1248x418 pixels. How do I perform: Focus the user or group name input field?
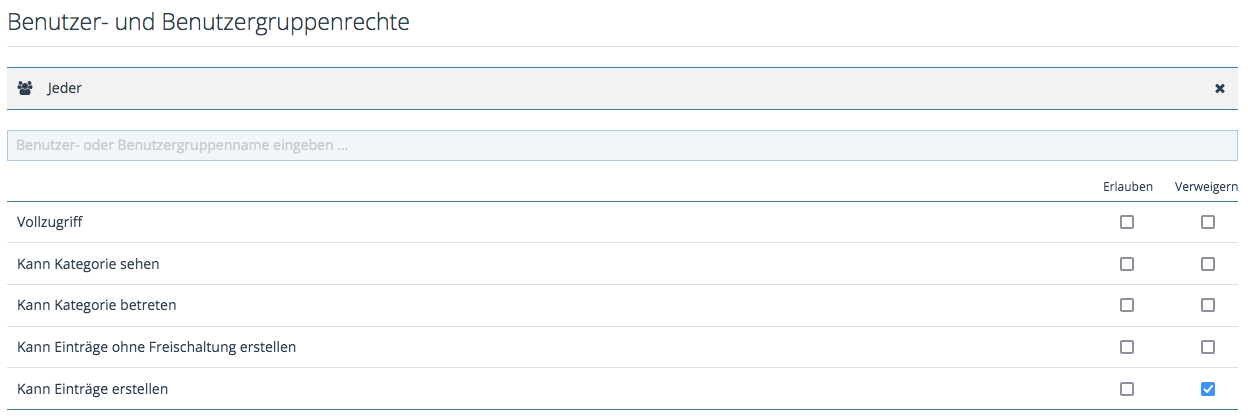[x=622, y=145]
